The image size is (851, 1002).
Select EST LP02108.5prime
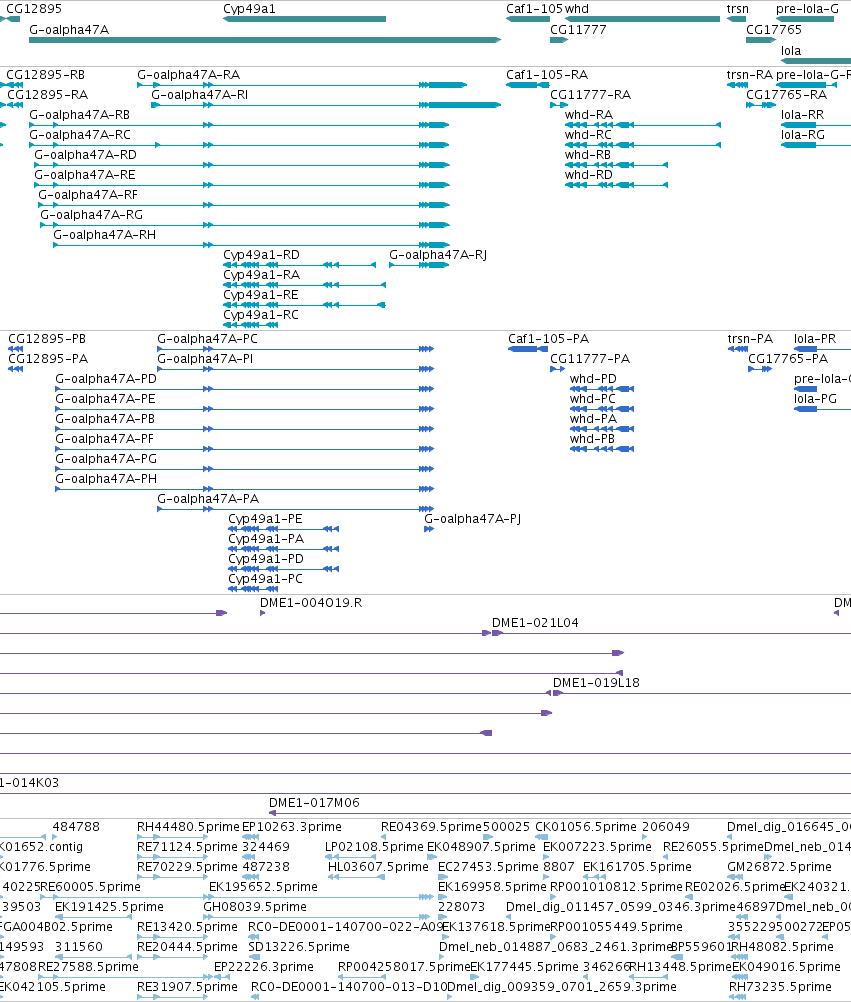click(374, 847)
